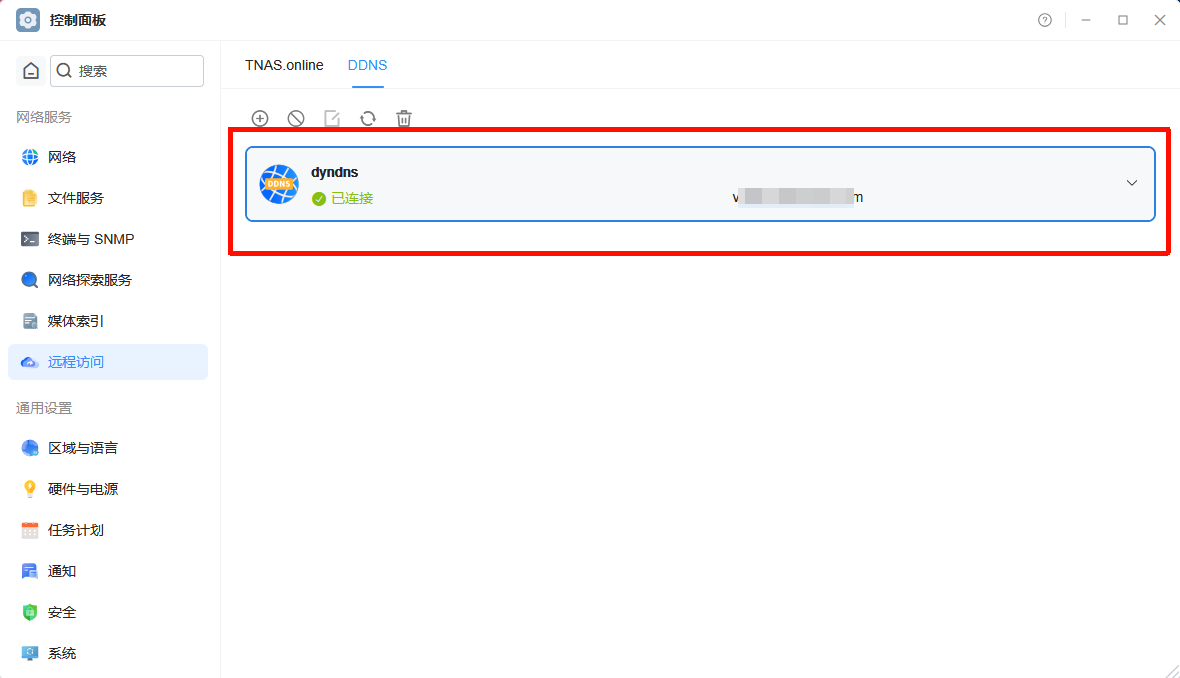Screen dimensions: 1180x678
Task: Go to control panel home icon
Action: point(31,71)
